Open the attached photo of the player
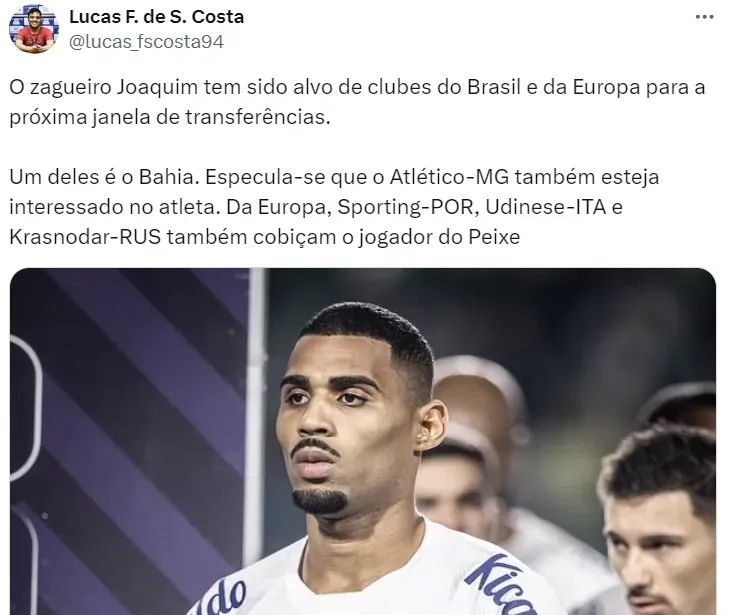The width and height of the screenshot is (730, 615). 363,441
